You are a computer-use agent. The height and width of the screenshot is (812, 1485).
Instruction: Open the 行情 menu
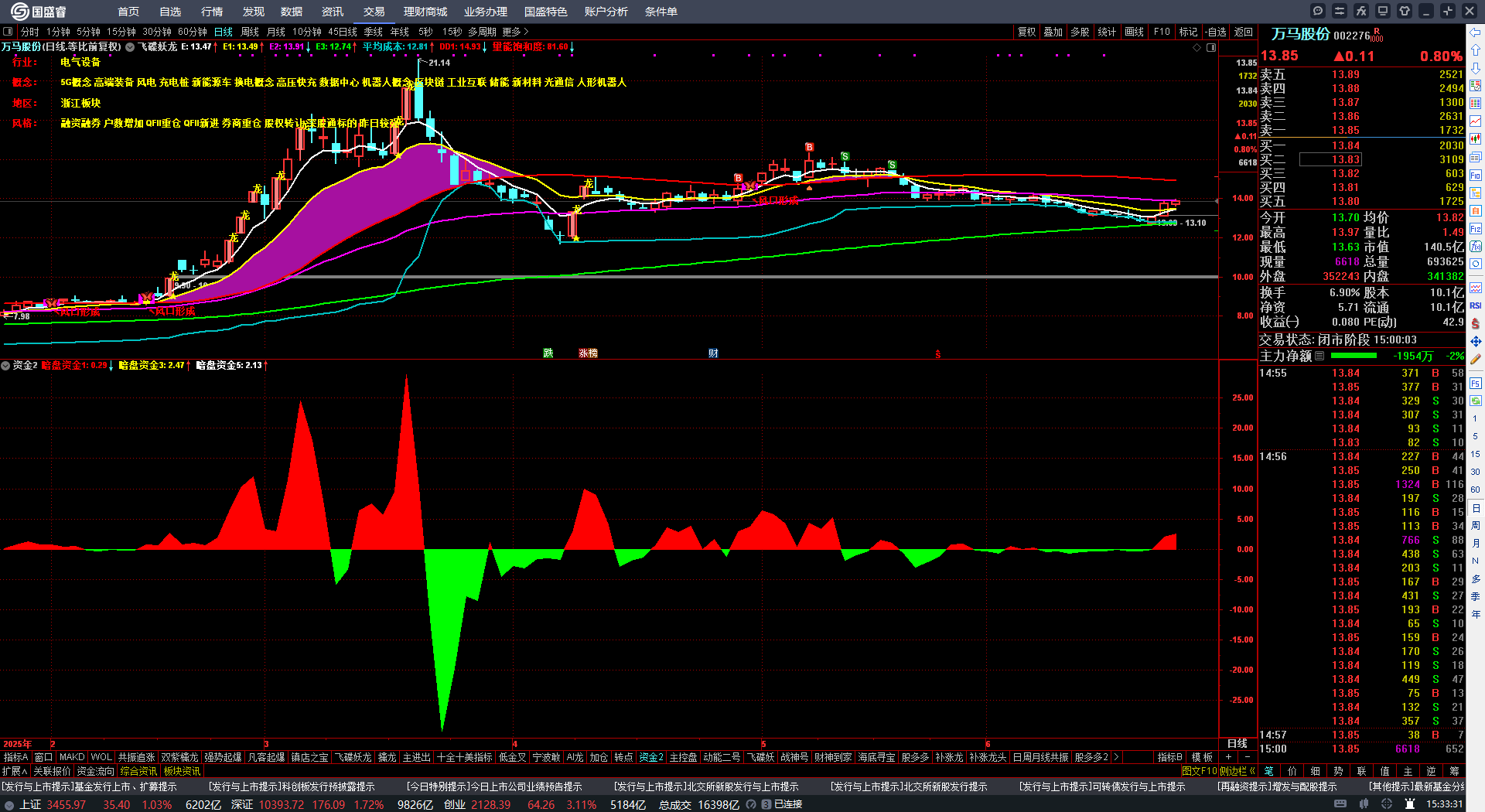pyautogui.click(x=212, y=12)
